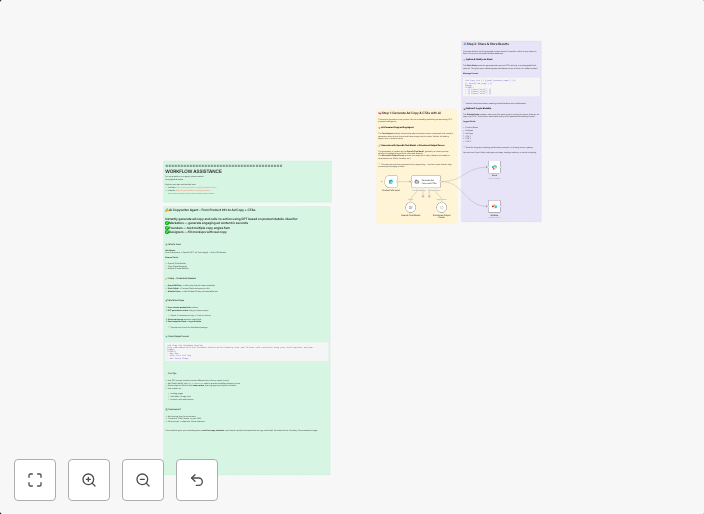Select the WORKFLOW ASSISTANCE sticky note heading

(x=194, y=171)
